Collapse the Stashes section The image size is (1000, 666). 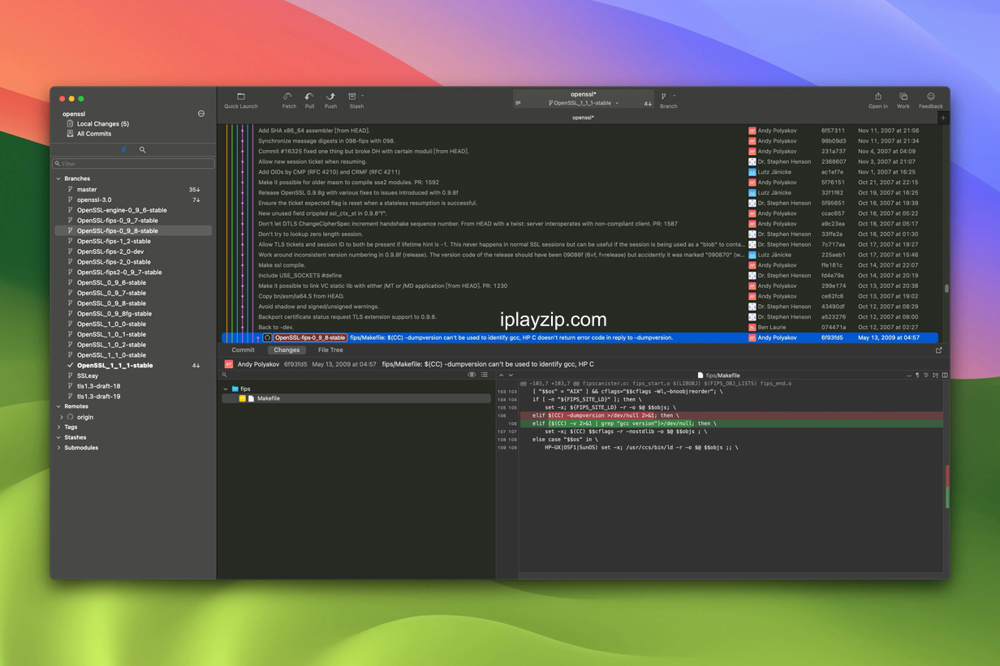pyautogui.click(x=59, y=438)
